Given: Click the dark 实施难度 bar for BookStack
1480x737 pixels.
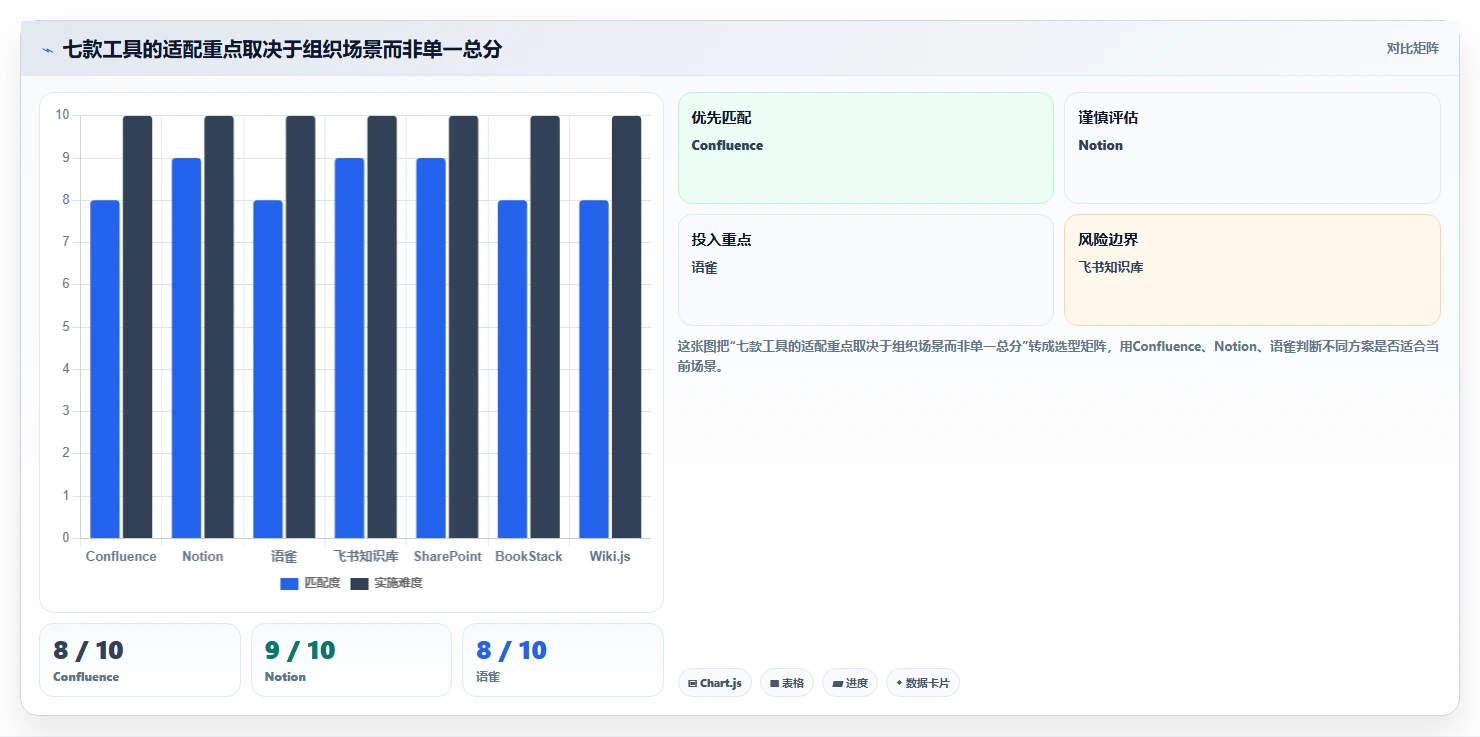Looking at the screenshot, I should (x=545, y=327).
